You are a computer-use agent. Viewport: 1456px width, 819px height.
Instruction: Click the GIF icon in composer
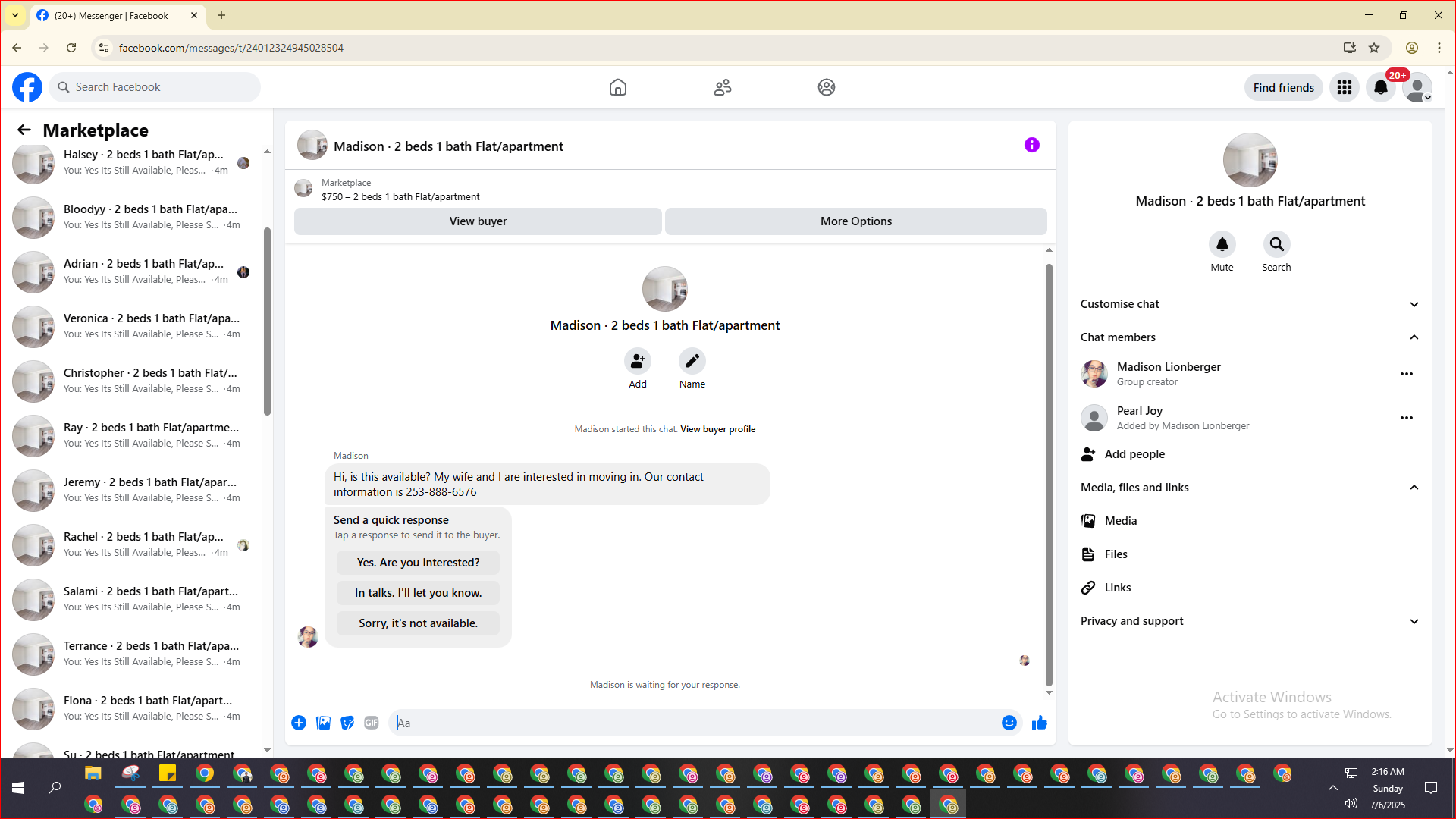click(371, 723)
